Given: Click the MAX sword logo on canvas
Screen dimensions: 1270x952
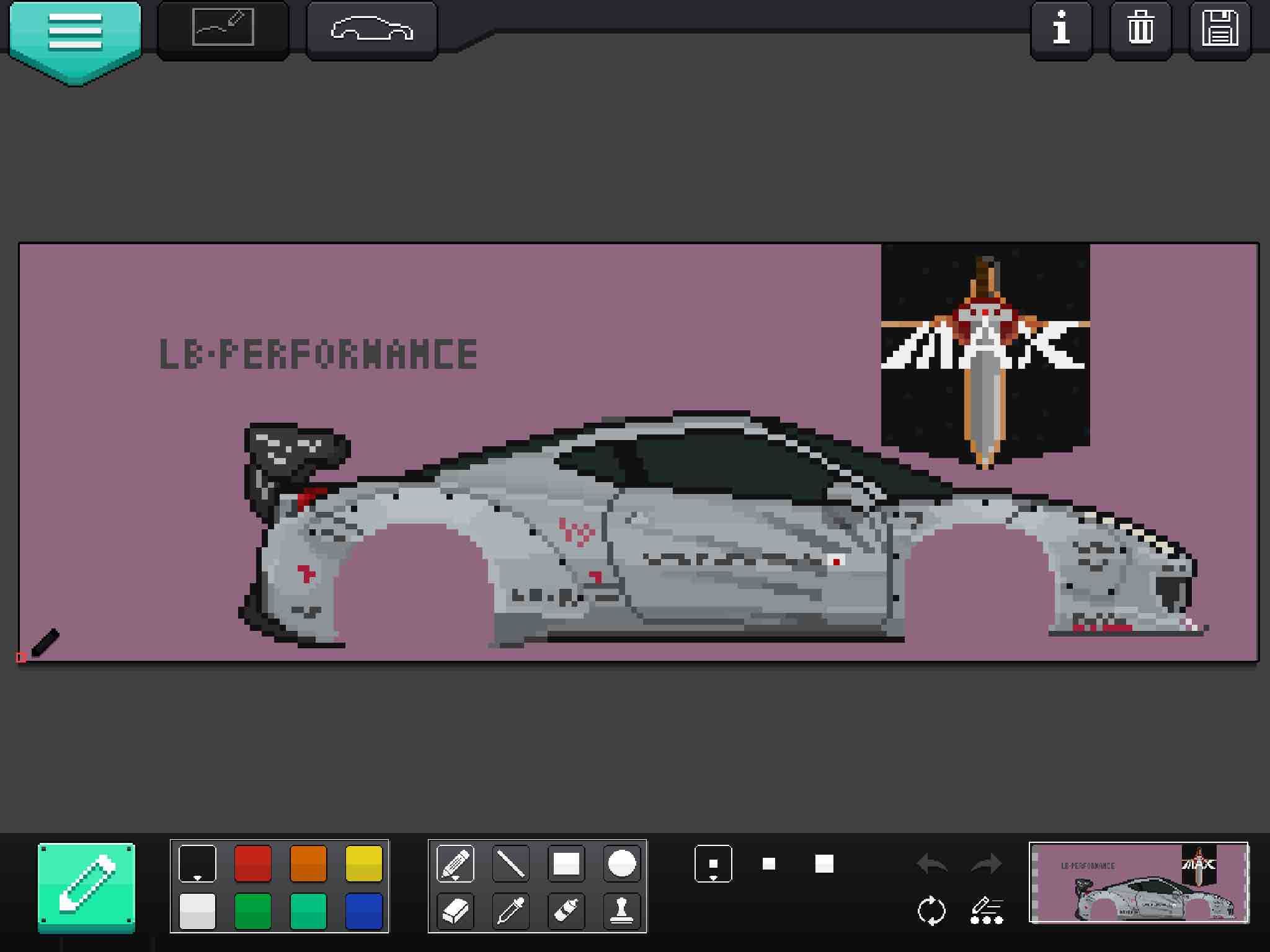Looking at the screenshot, I should point(985,356).
